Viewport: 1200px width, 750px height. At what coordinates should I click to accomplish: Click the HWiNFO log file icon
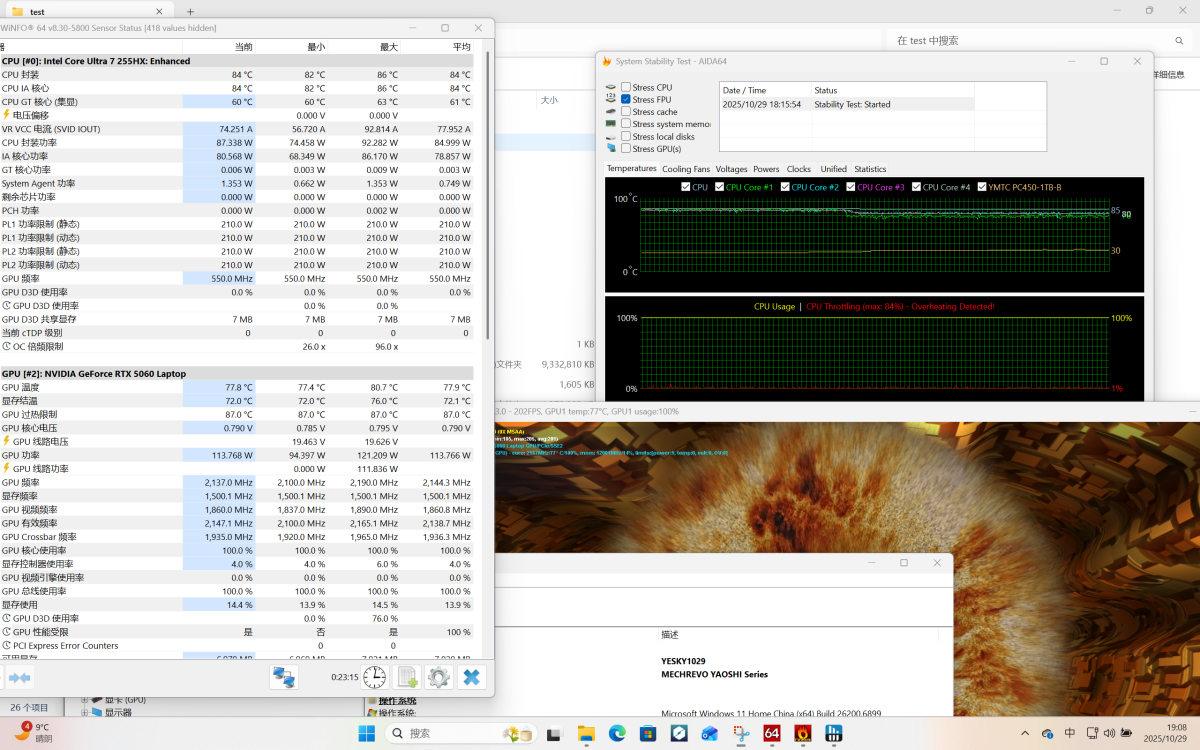406,677
